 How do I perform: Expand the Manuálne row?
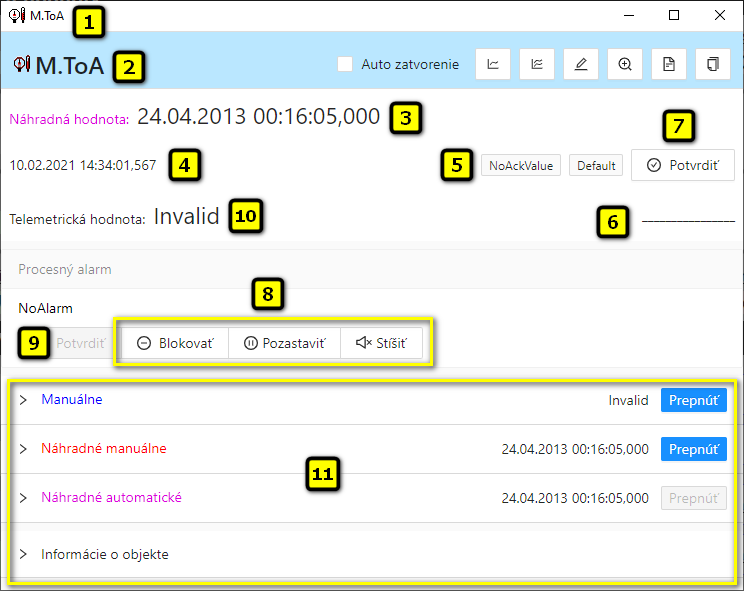(23, 400)
